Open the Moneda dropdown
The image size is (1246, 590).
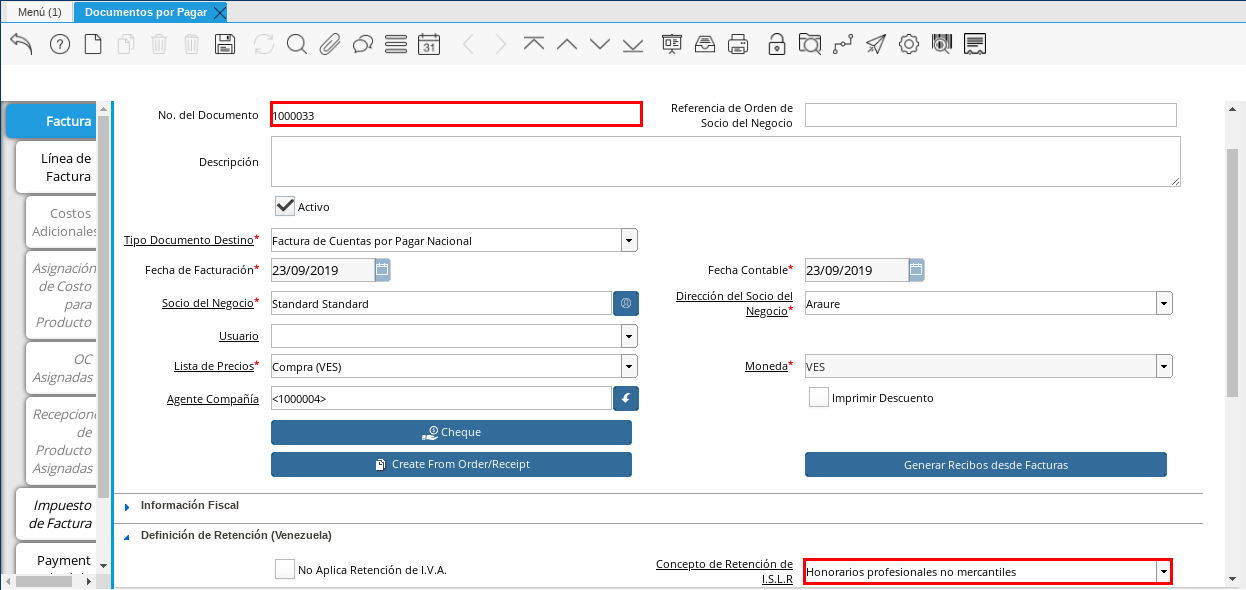(1164, 367)
